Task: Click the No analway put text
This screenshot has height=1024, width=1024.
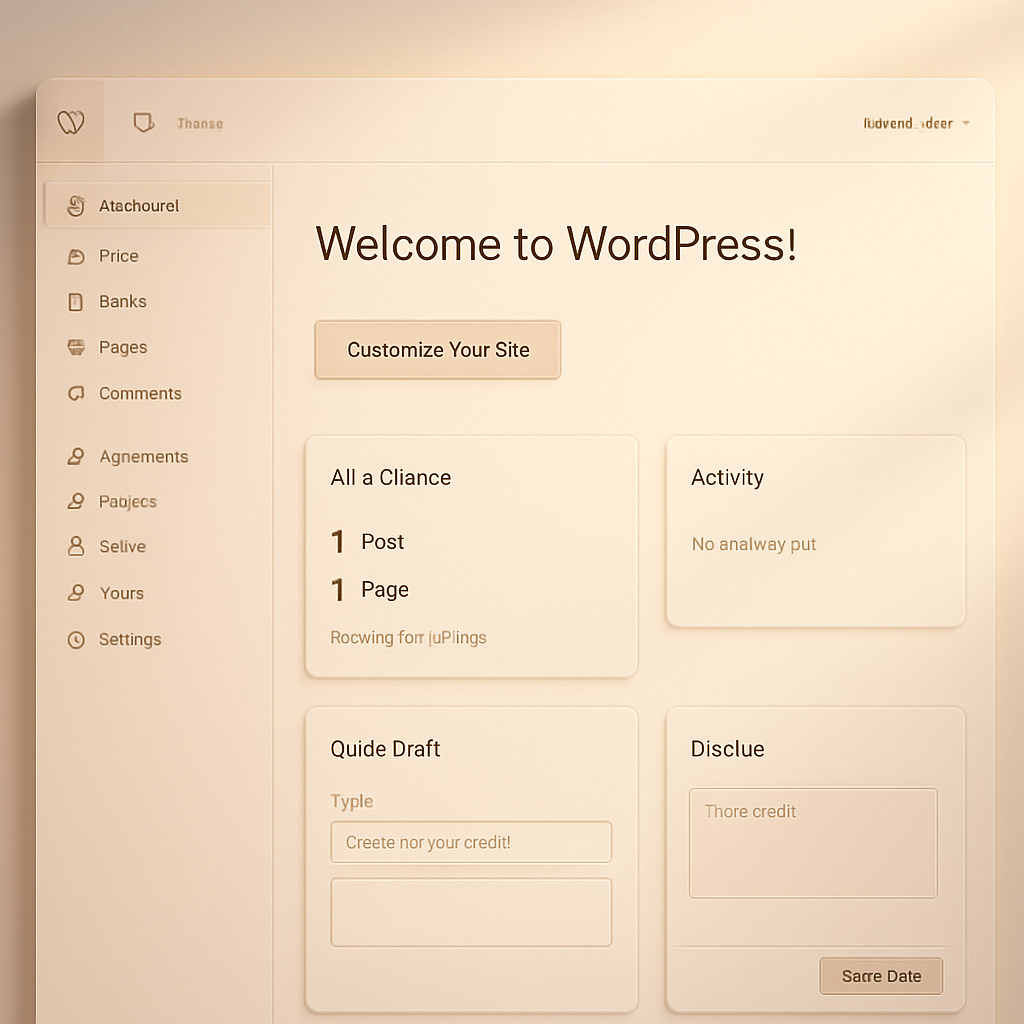Action: (x=754, y=544)
